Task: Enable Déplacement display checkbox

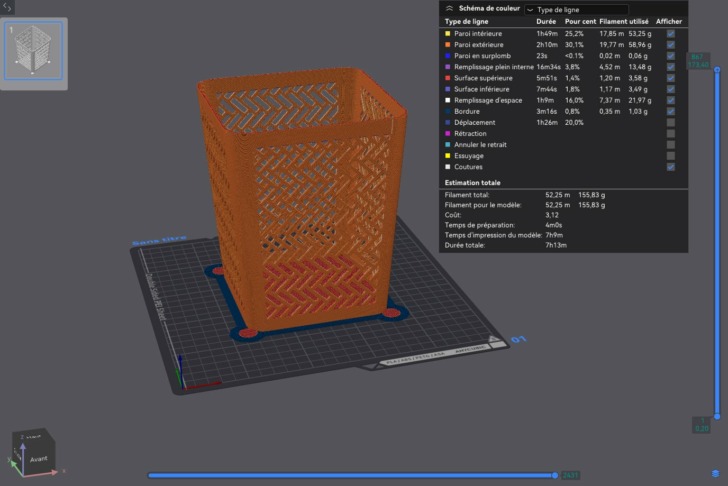Action: pos(670,123)
